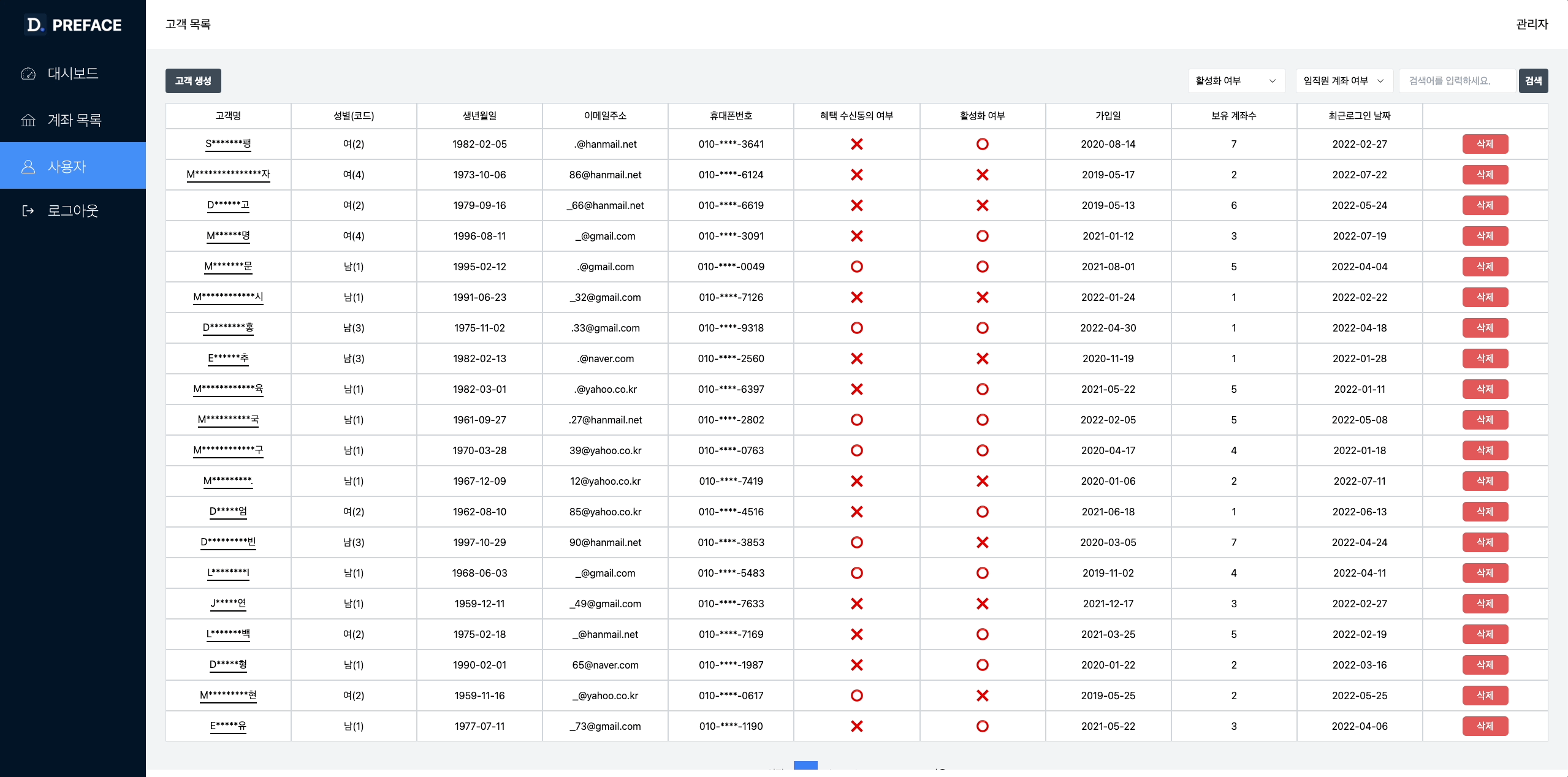Screen dimensions: 1568x777
Task: Open customer detail link D*******고
Action: 227,205
